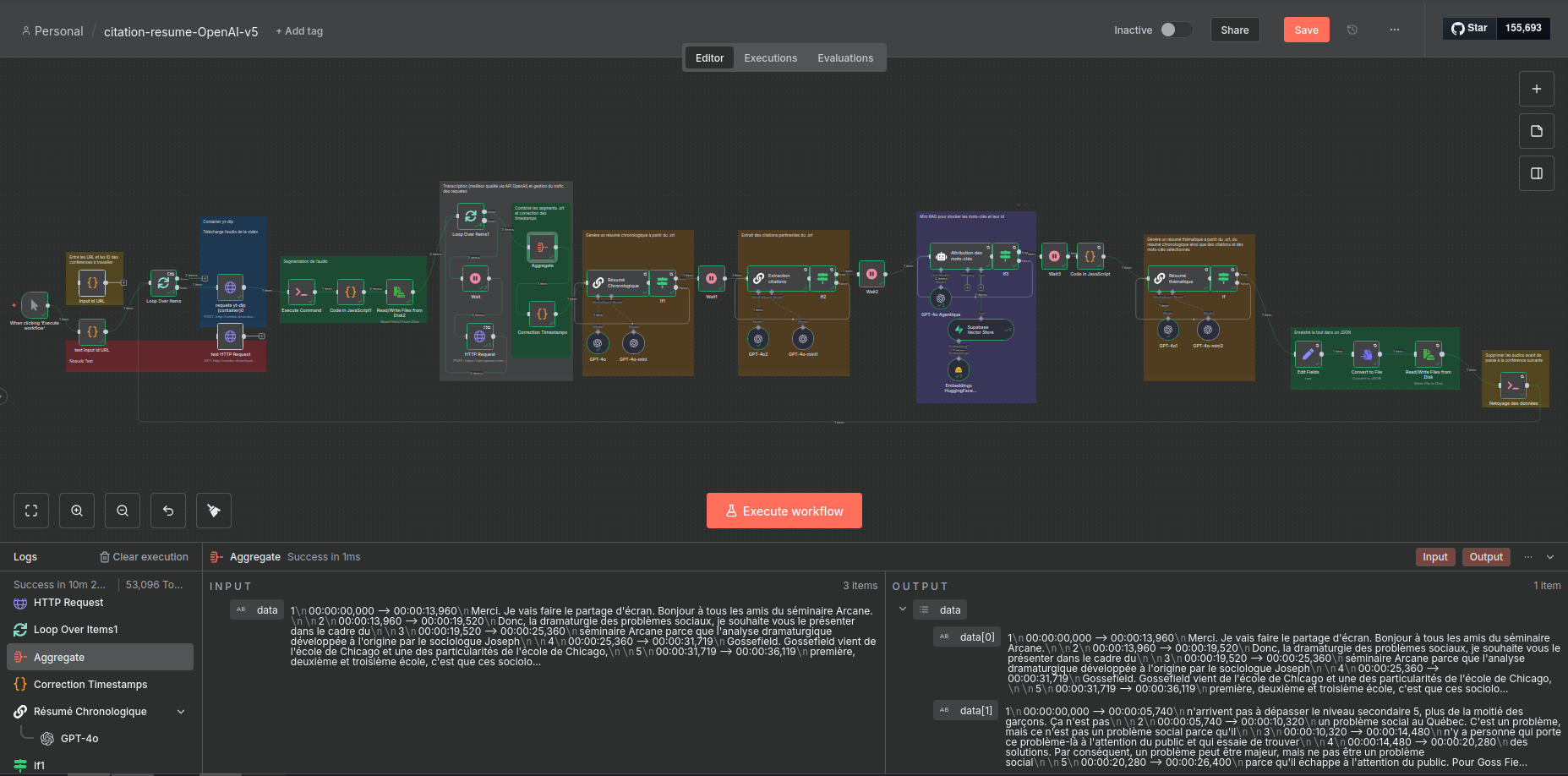Switch to the Executions tab
This screenshot has height=776, width=1568.
point(770,58)
